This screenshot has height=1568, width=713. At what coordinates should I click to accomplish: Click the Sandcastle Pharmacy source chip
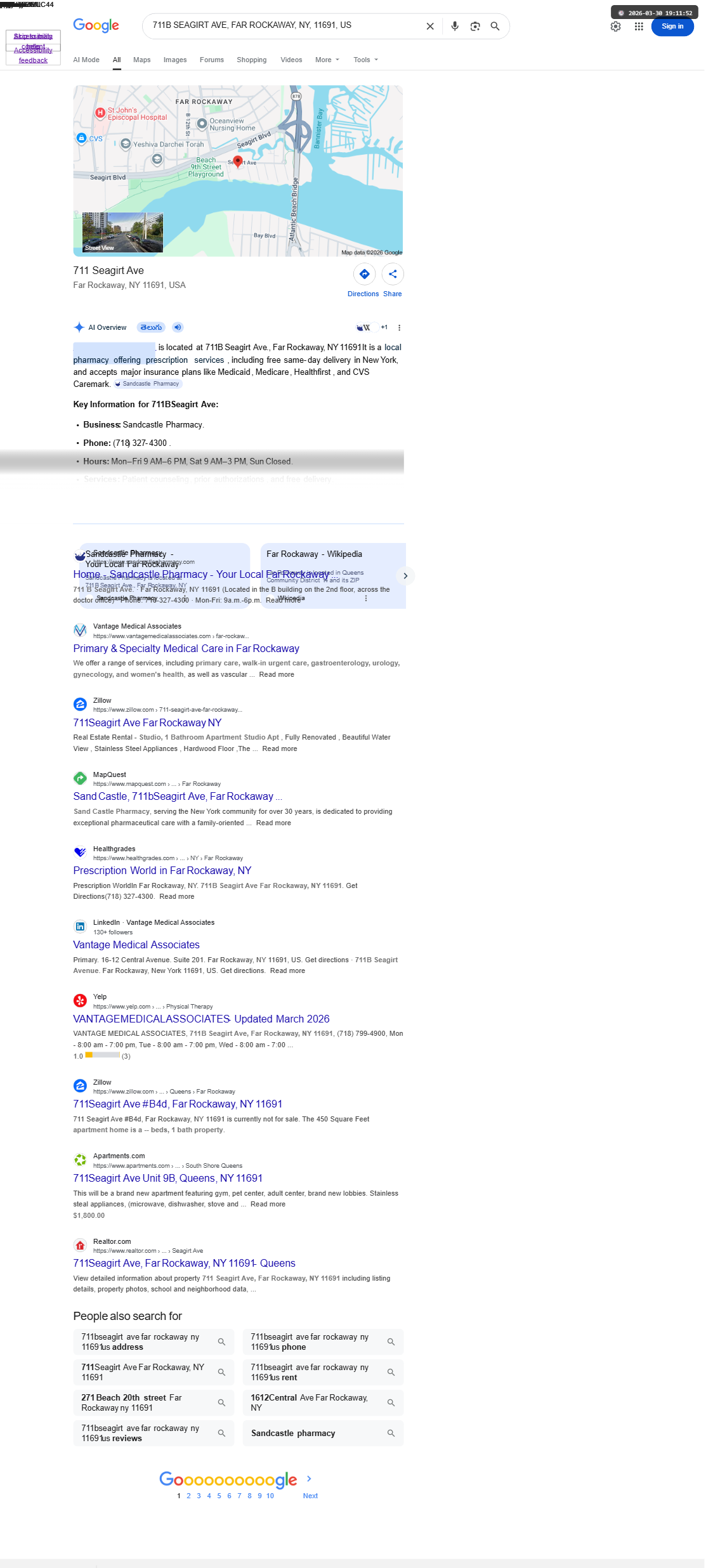pos(147,384)
